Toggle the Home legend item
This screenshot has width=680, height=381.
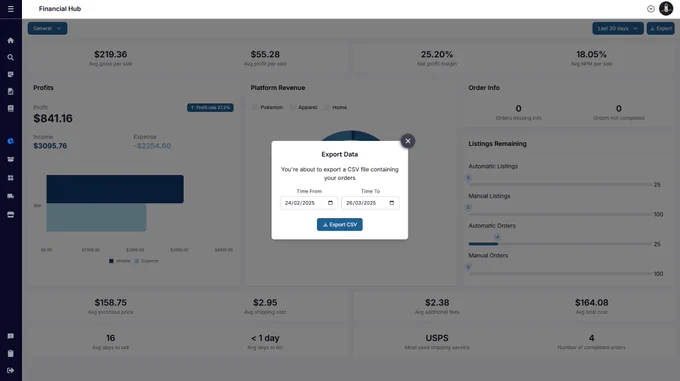click(336, 107)
